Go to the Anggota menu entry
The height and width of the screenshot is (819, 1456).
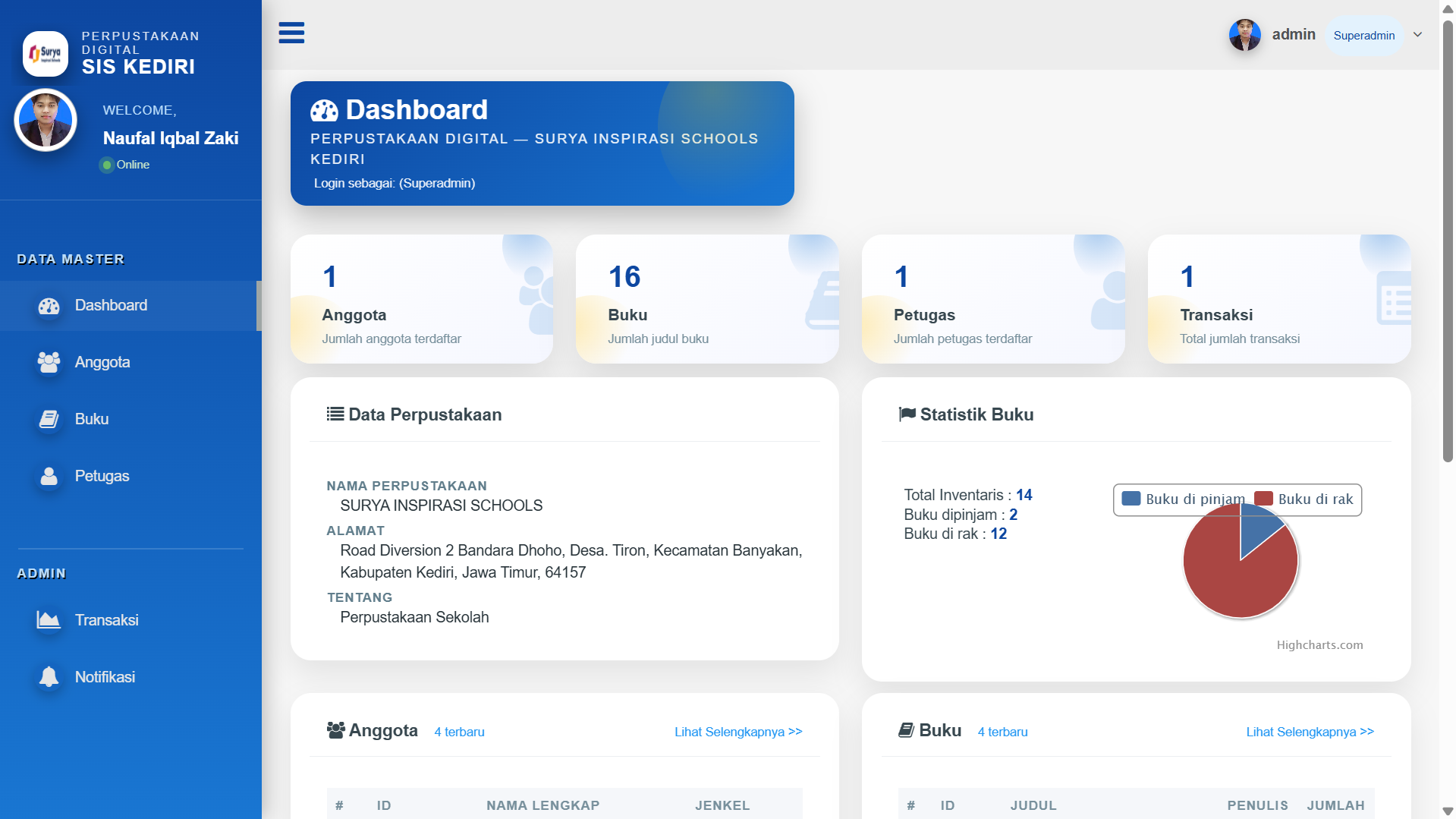point(102,362)
